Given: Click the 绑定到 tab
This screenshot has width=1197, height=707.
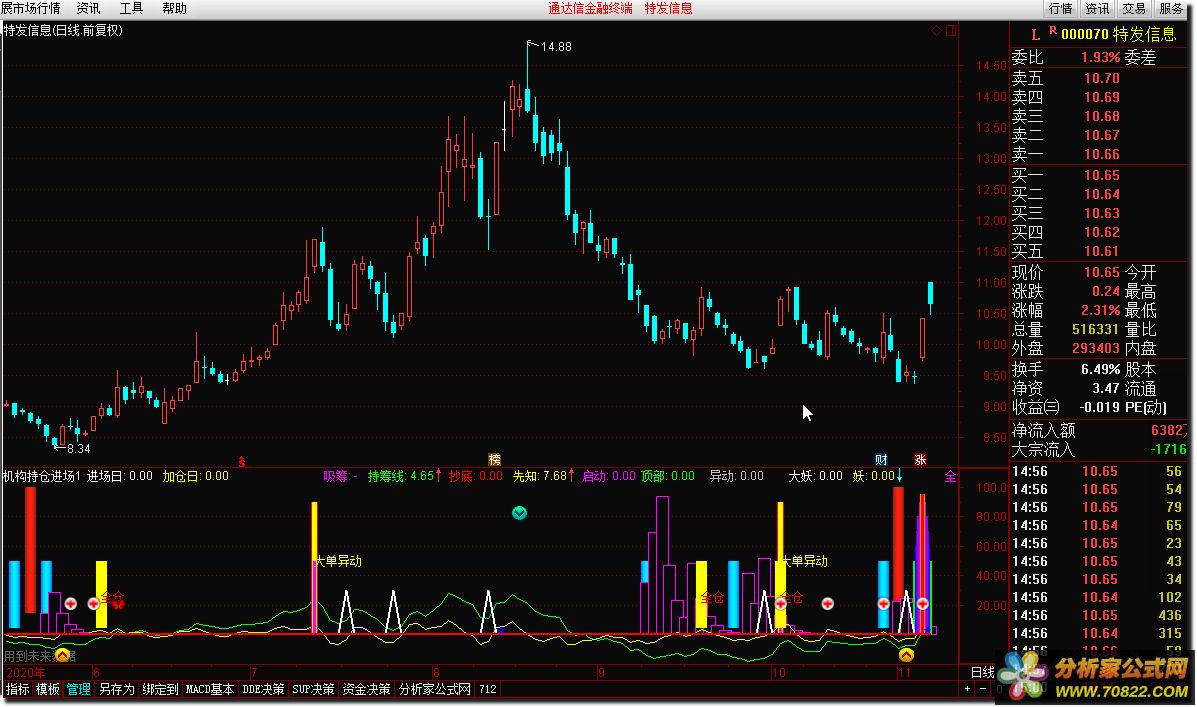Looking at the screenshot, I should (x=160, y=689).
